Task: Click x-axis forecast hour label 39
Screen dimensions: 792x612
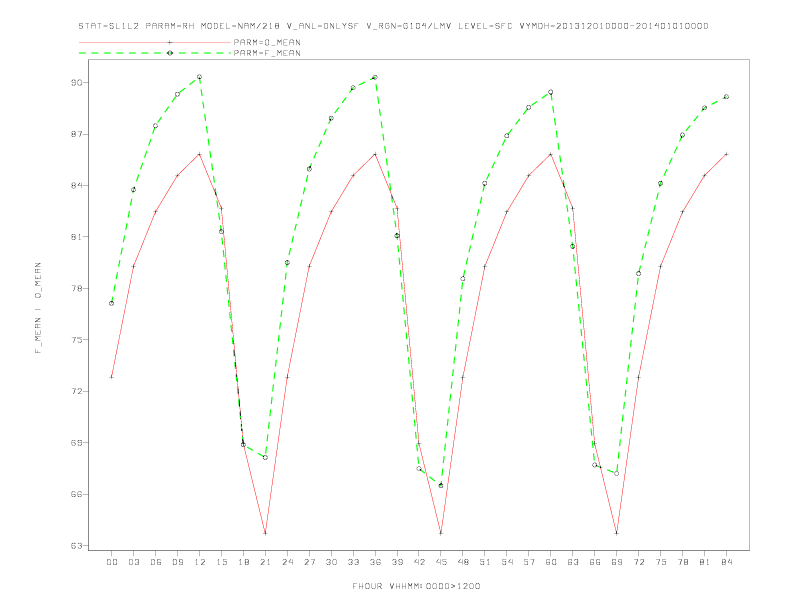Action: tap(397, 562)
